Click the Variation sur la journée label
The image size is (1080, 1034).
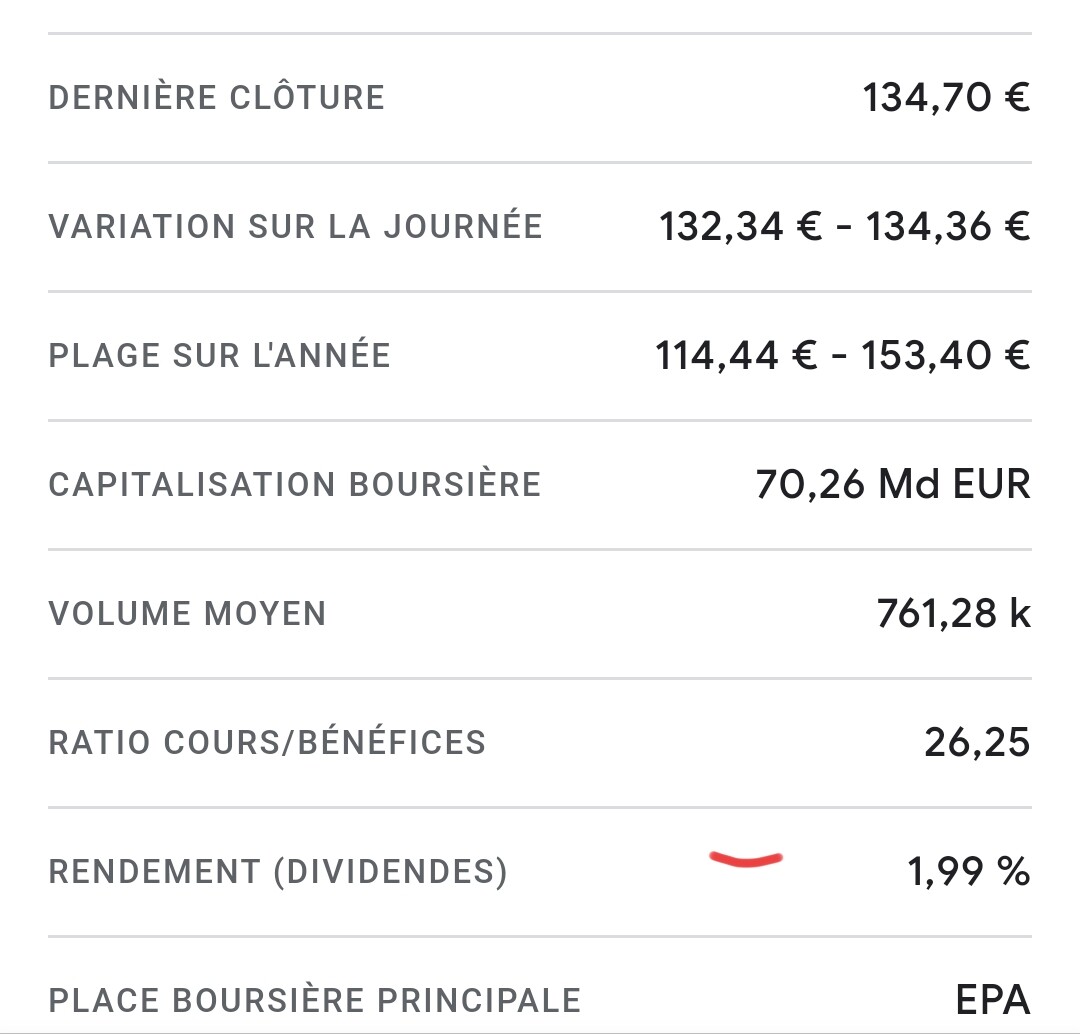tap(295, 226)
